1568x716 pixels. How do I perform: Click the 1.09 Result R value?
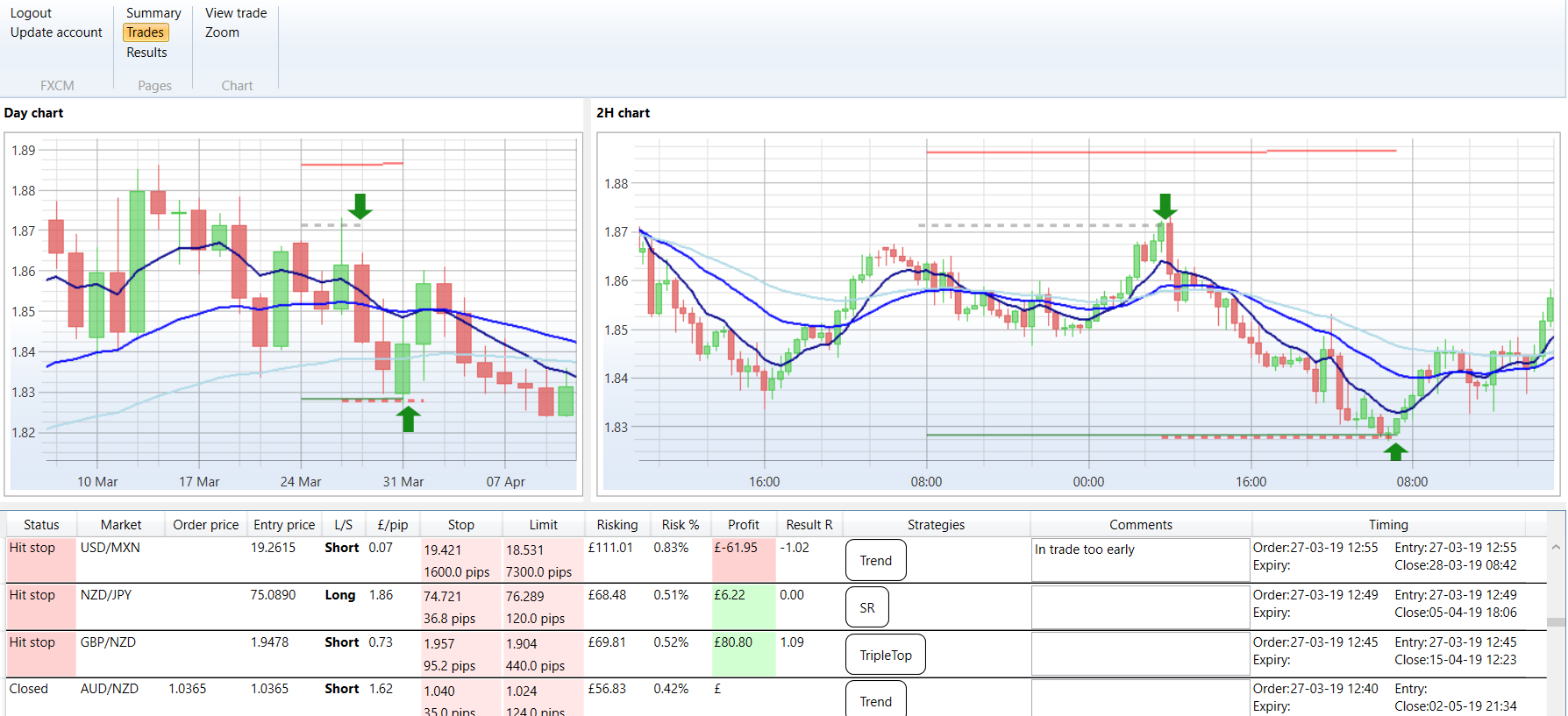792,642
